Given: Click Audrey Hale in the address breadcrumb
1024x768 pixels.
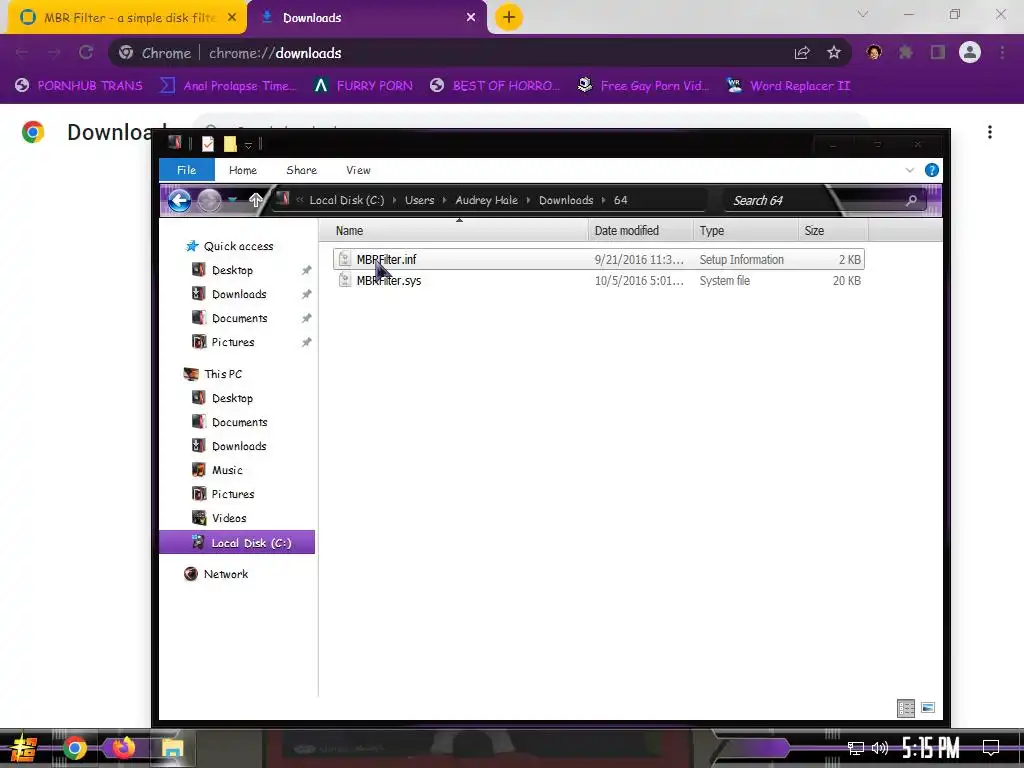Looking at the screenshot, I should [486, 200].
